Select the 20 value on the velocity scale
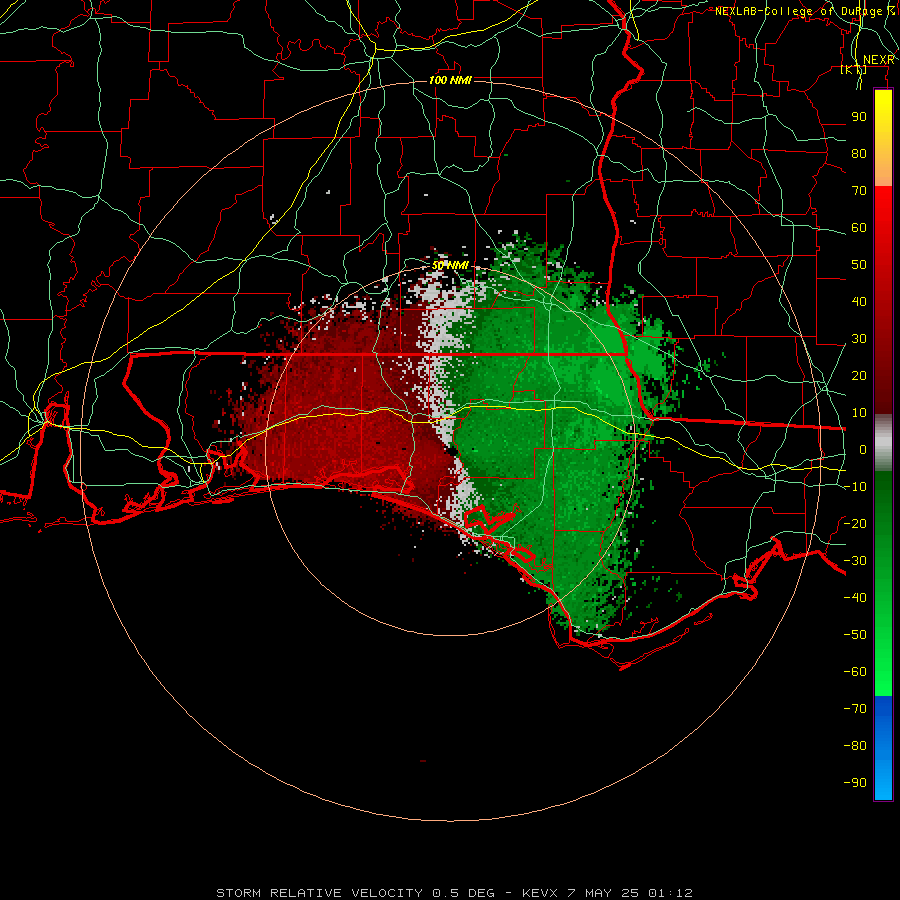 pyautogui.click(x=859, y=376)
